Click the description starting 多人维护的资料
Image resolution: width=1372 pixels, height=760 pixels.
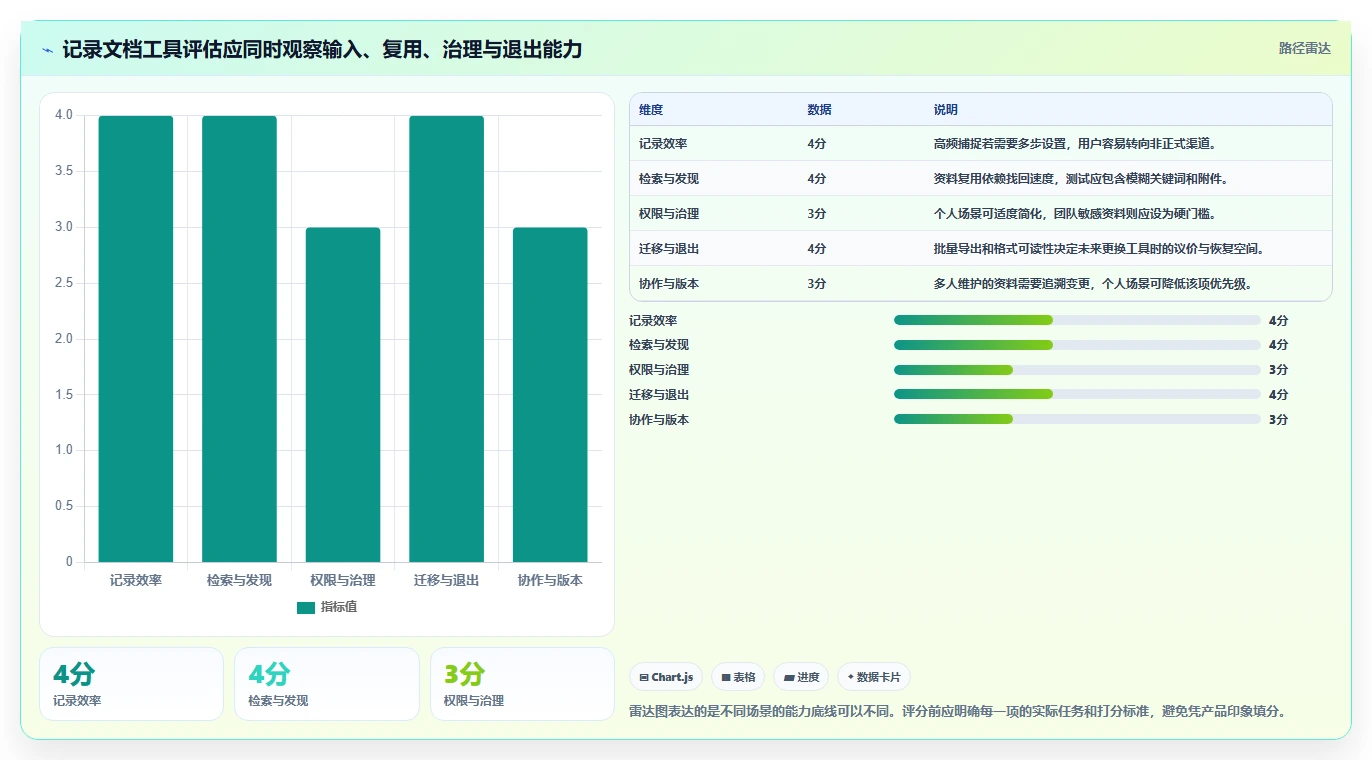(1093, 284)
